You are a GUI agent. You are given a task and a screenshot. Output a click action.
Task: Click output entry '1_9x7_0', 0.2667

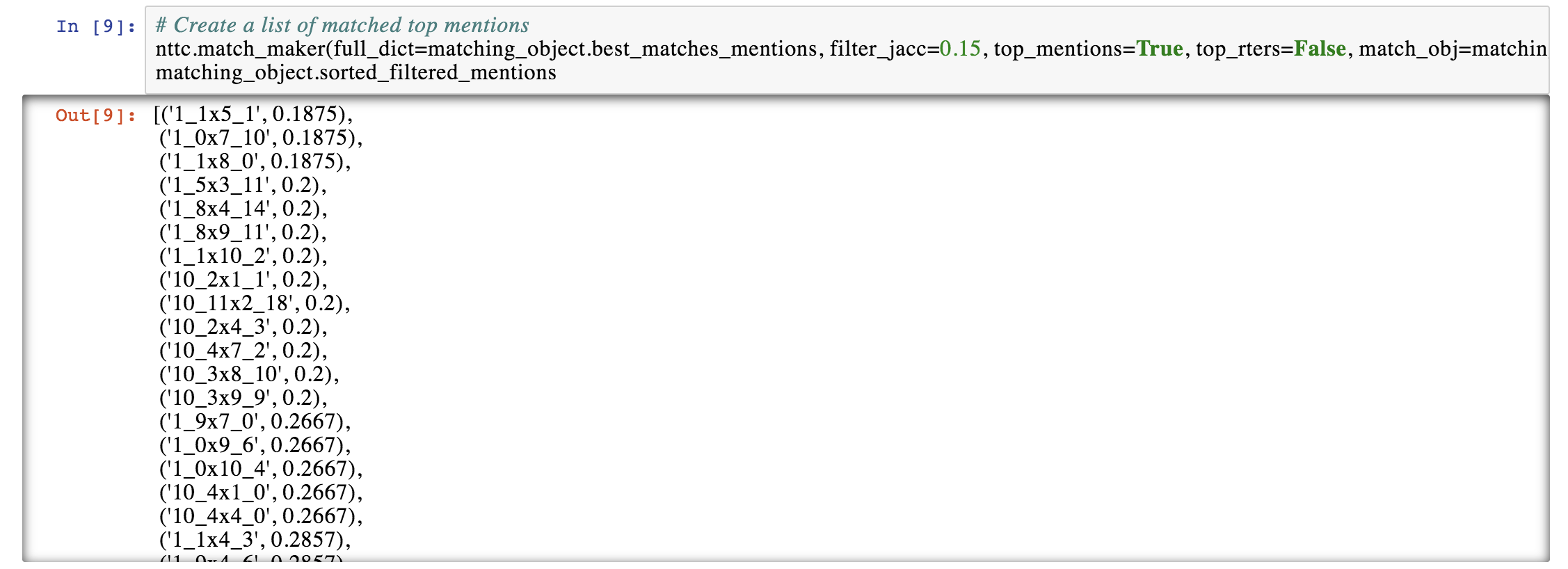(254, 422)
